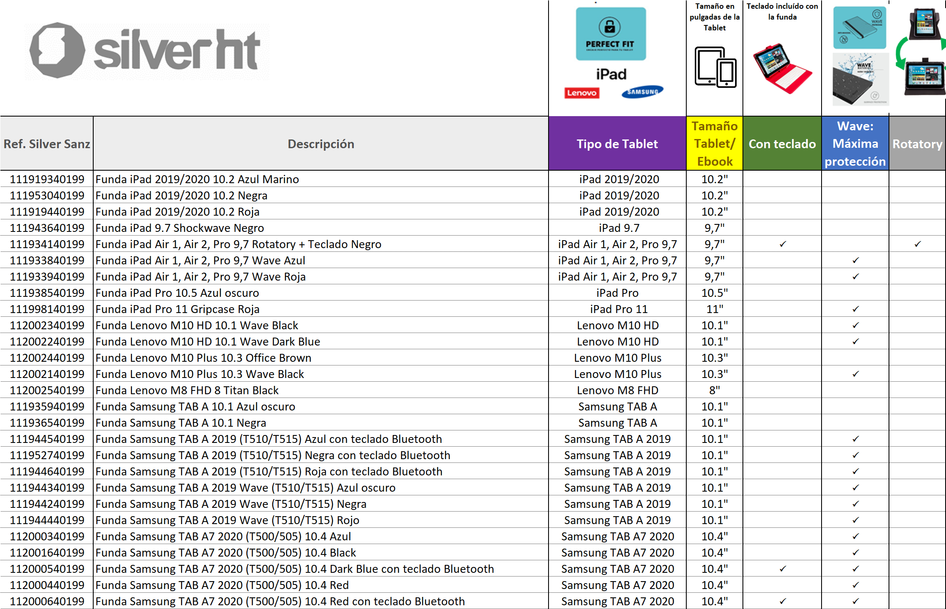The image size is (946, 609).
Task: Select 'Funda Lenovo M8 FHD 8 Titan Black' cell
Action: (x=321, y=391)
